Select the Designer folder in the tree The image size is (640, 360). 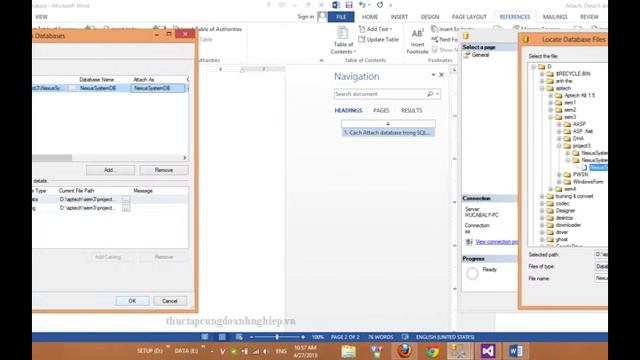point(565,211)
